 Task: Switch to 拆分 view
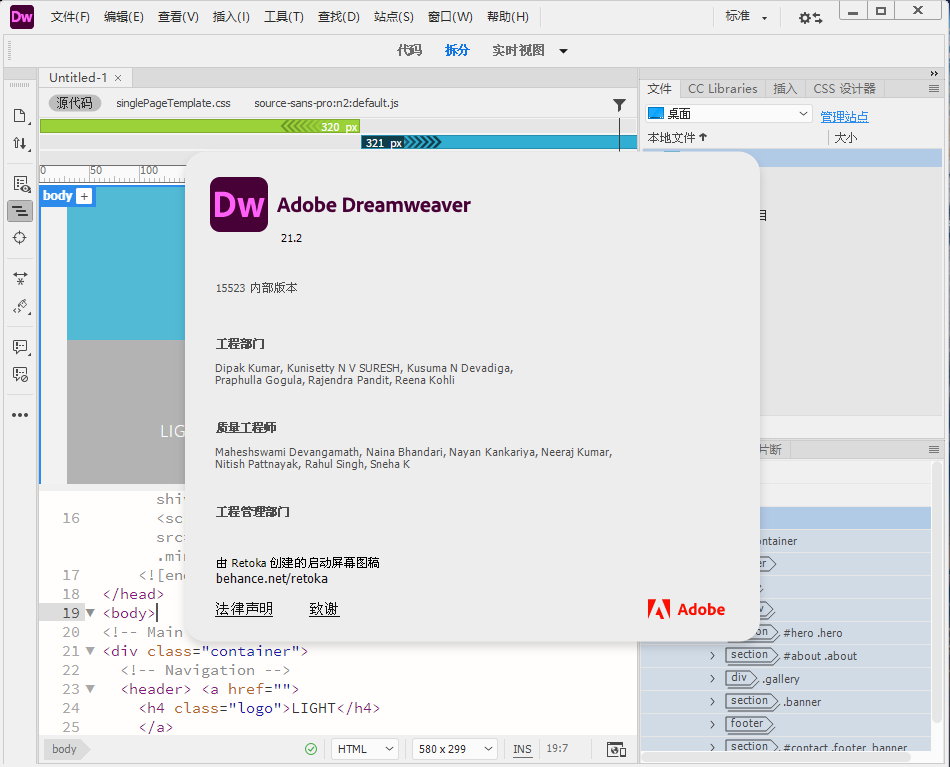coord(457,50)
